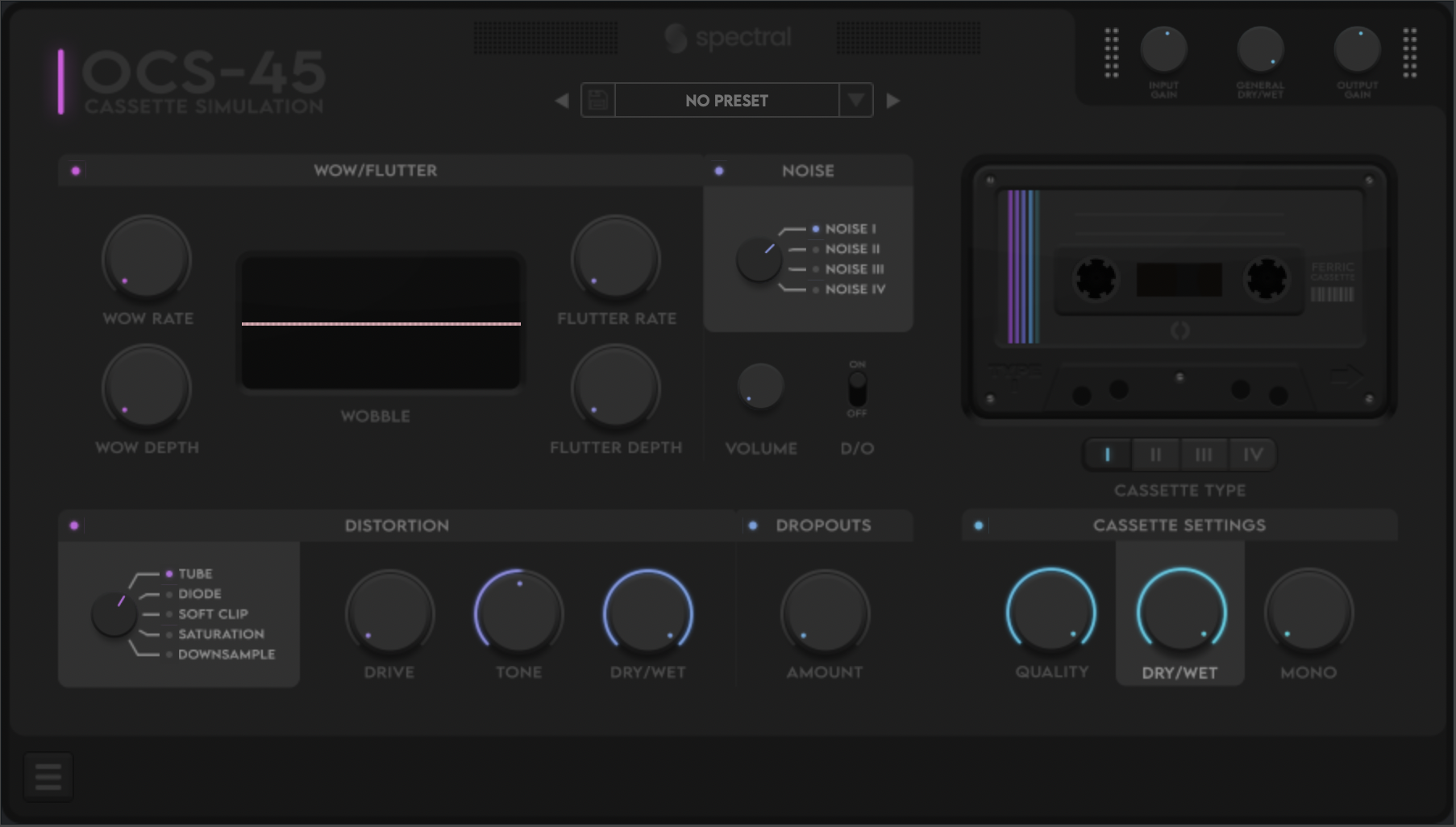The width and height of the screenshot is (1456, 827).
Task: Select NOISE II option
Action: pos(846,249)
